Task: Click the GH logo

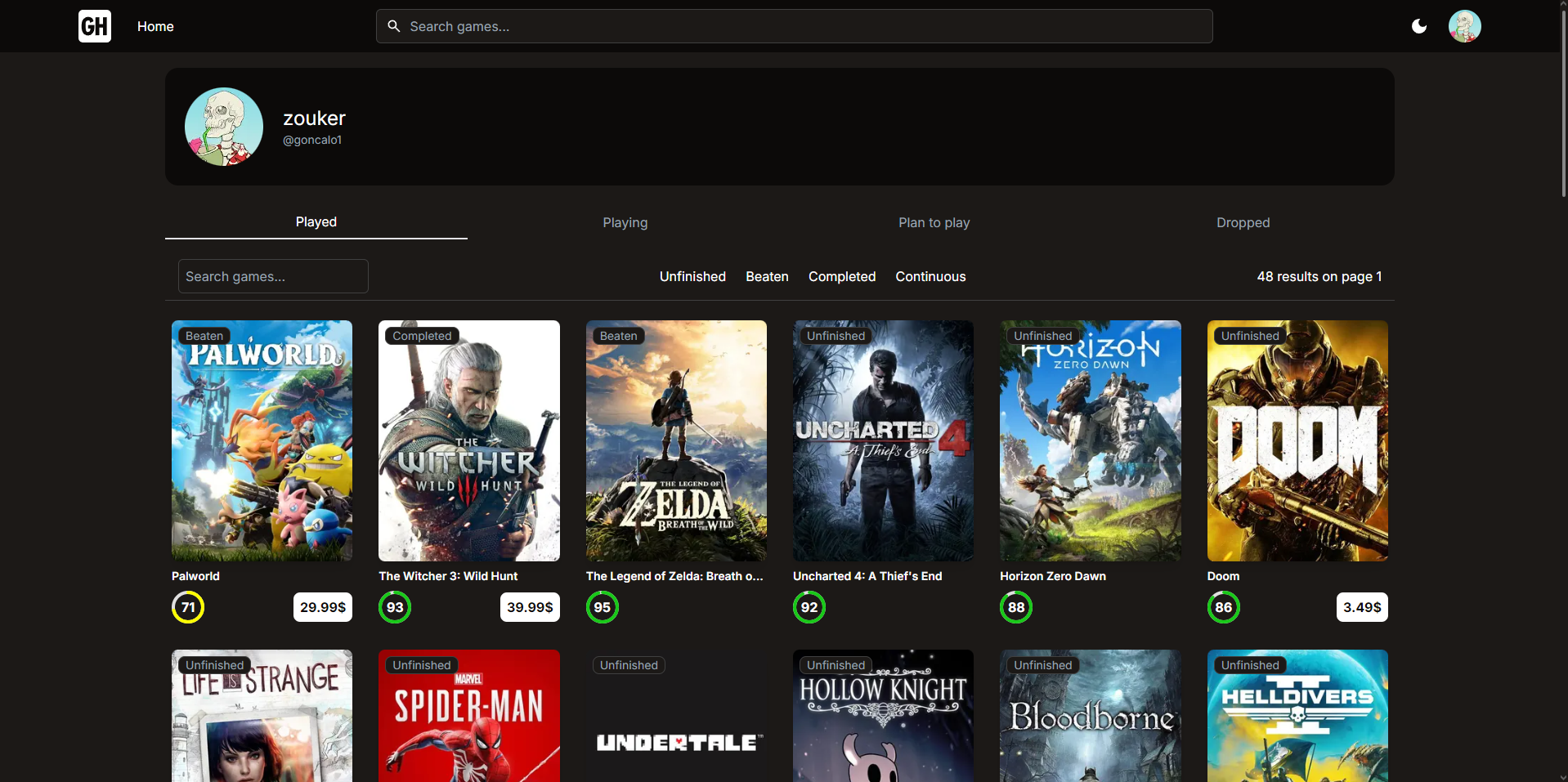Action: point(94,25)
